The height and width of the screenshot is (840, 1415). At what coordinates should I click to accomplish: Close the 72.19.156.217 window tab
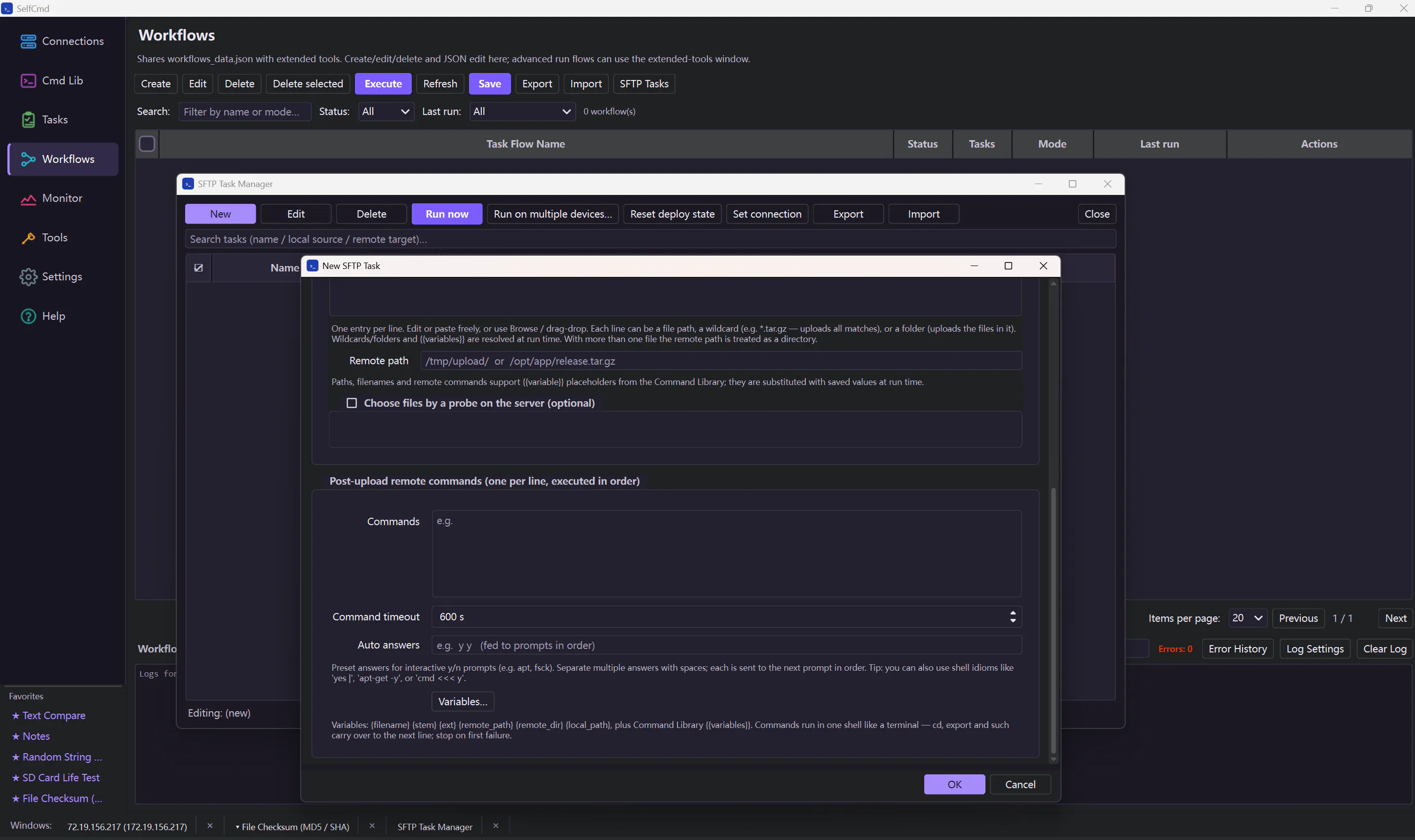pyautogui.click(x=210, y=826)
